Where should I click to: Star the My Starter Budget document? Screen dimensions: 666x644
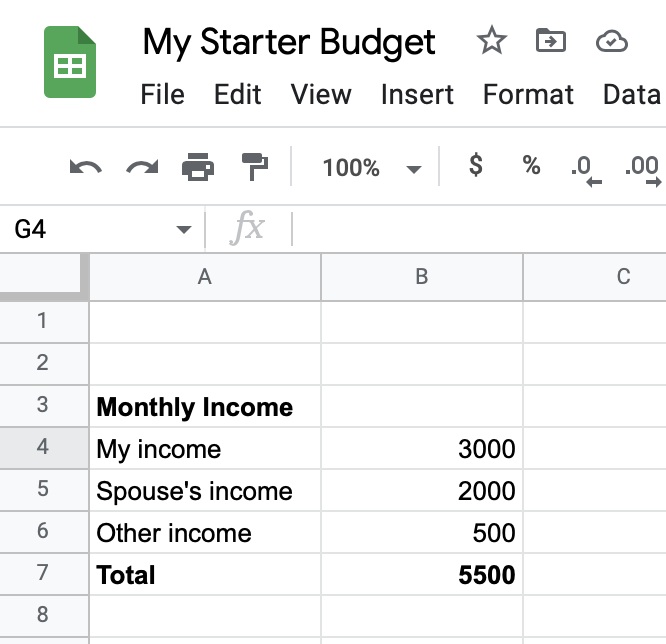[492, 41]
